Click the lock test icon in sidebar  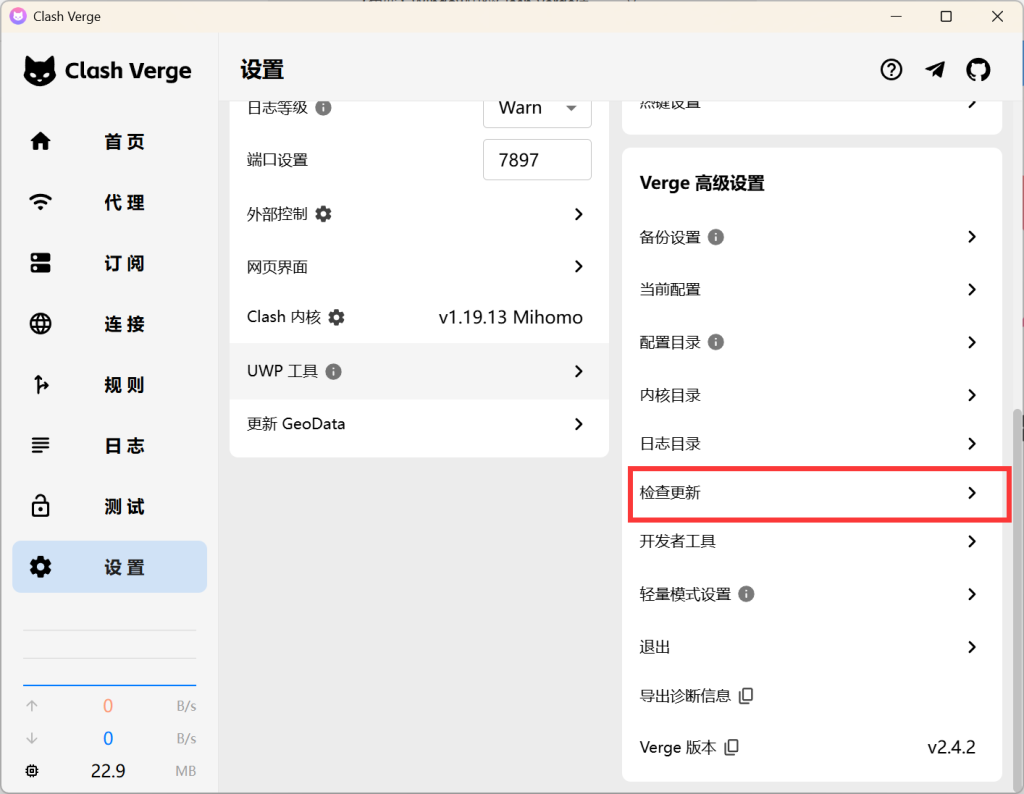(x=40, y=505)
